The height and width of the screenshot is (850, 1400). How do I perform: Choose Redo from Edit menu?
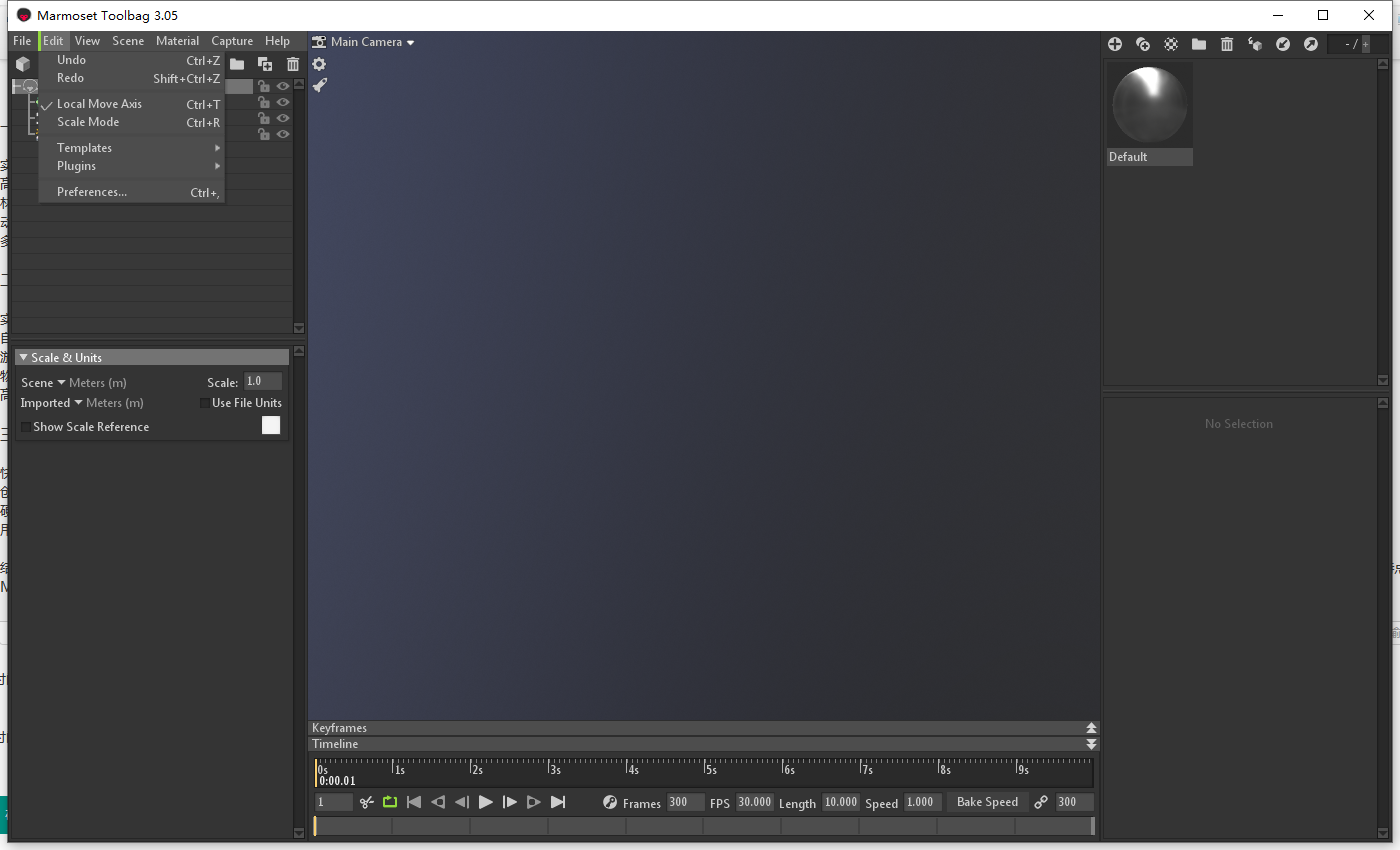(x=131, y=78)
